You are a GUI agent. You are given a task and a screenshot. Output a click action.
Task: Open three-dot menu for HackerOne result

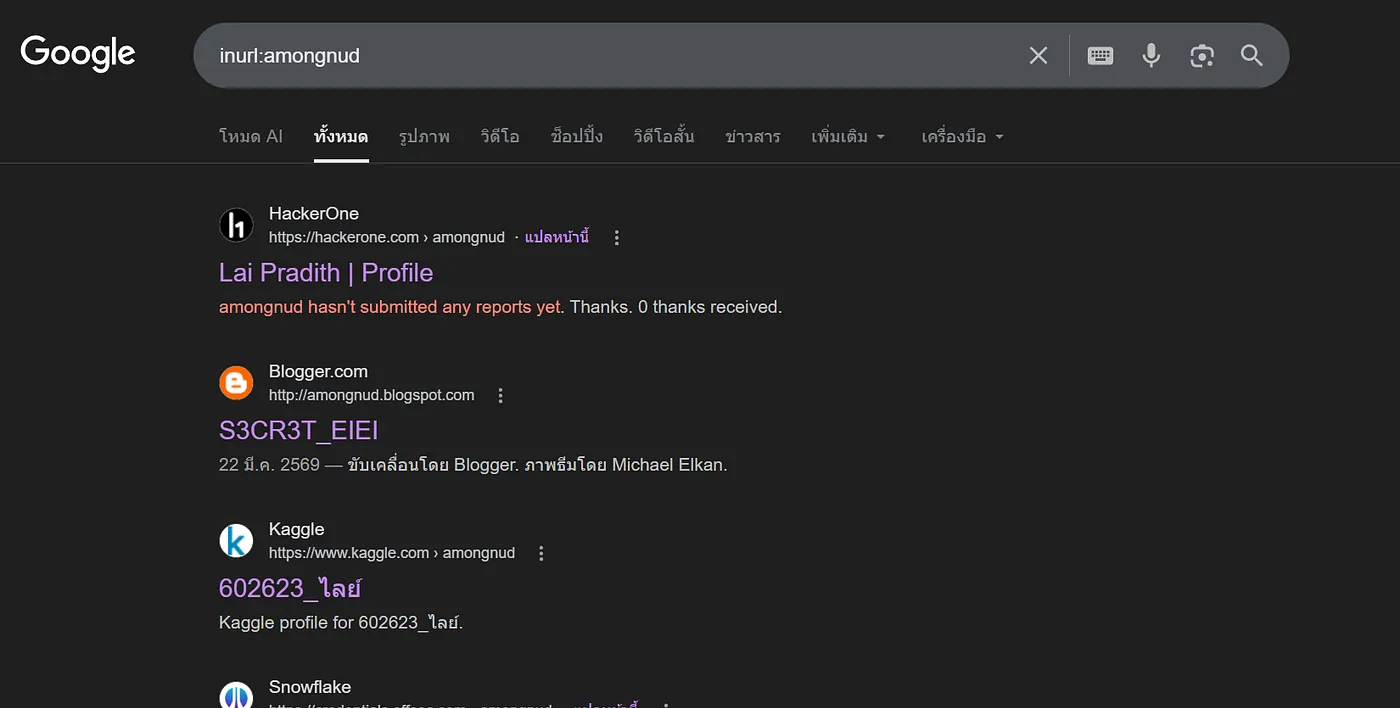617,238
